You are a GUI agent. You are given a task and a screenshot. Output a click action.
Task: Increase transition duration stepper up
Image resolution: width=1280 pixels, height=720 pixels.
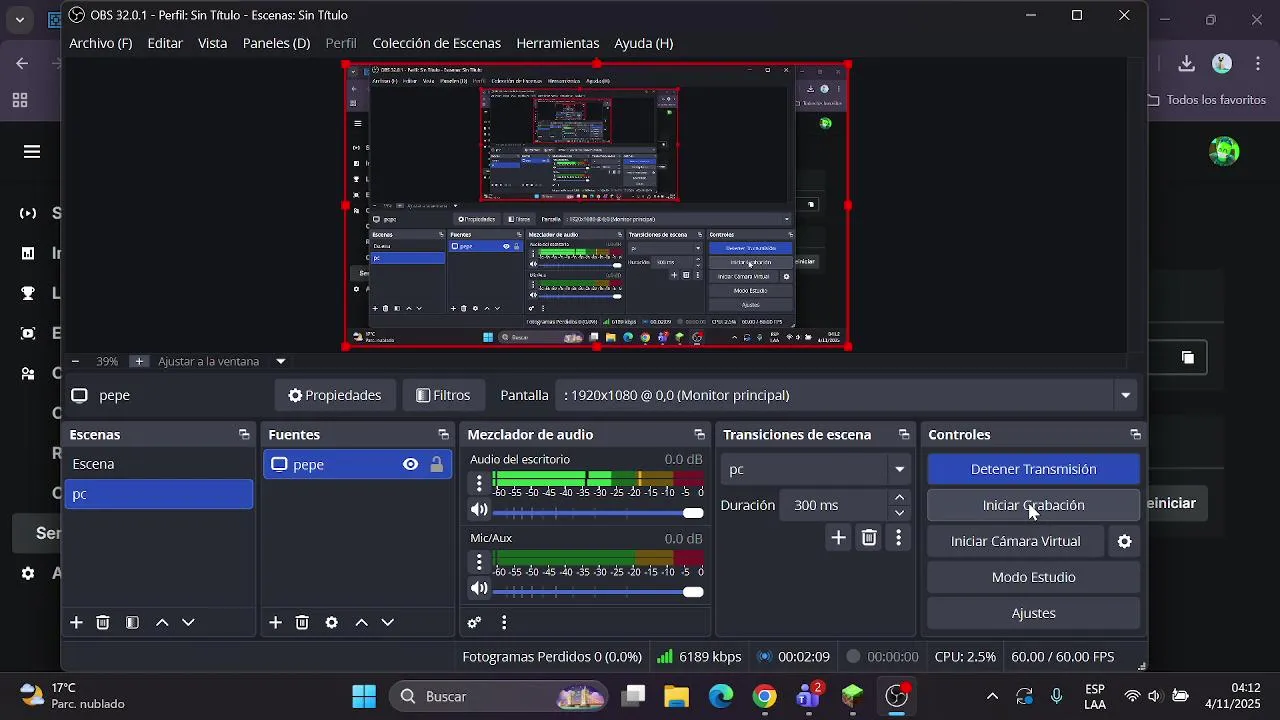900,497
